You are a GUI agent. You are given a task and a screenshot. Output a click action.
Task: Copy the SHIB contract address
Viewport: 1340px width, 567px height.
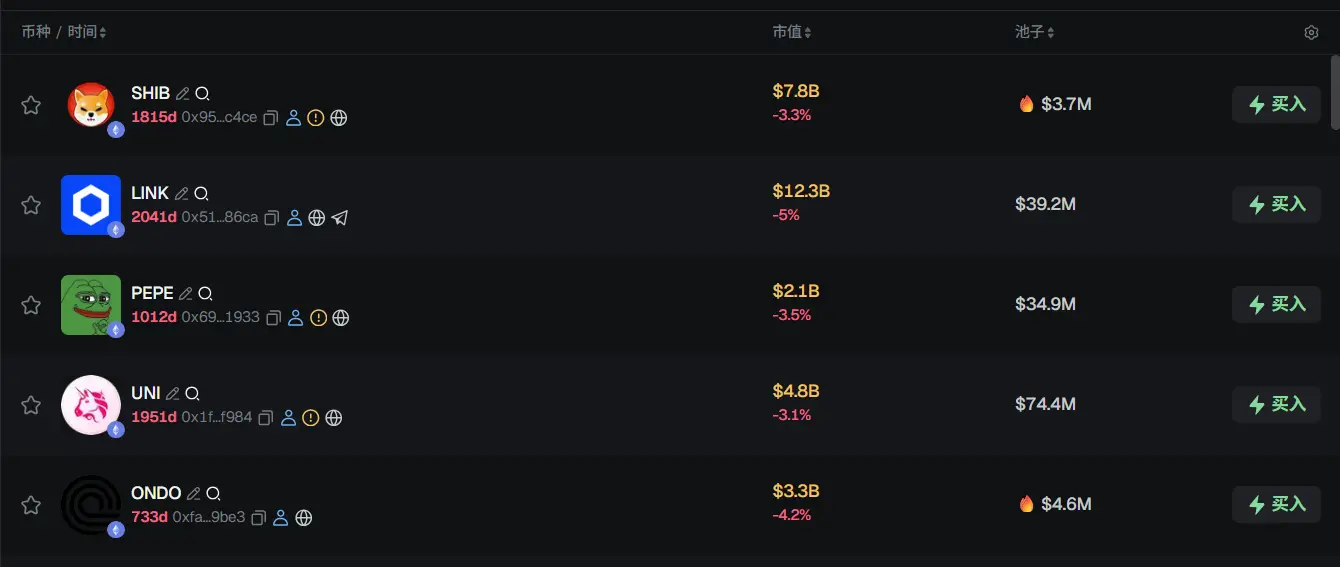[269, 118]
